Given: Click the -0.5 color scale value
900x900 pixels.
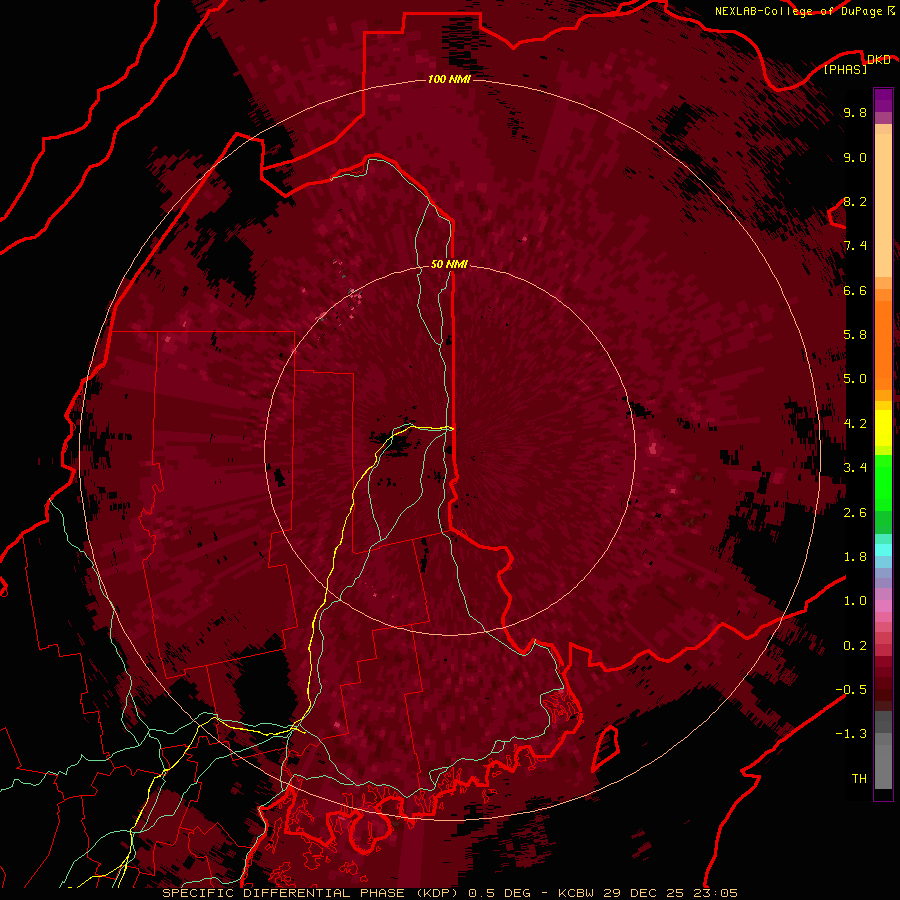Looking at the screenshot, I should (x=851, y=690).
